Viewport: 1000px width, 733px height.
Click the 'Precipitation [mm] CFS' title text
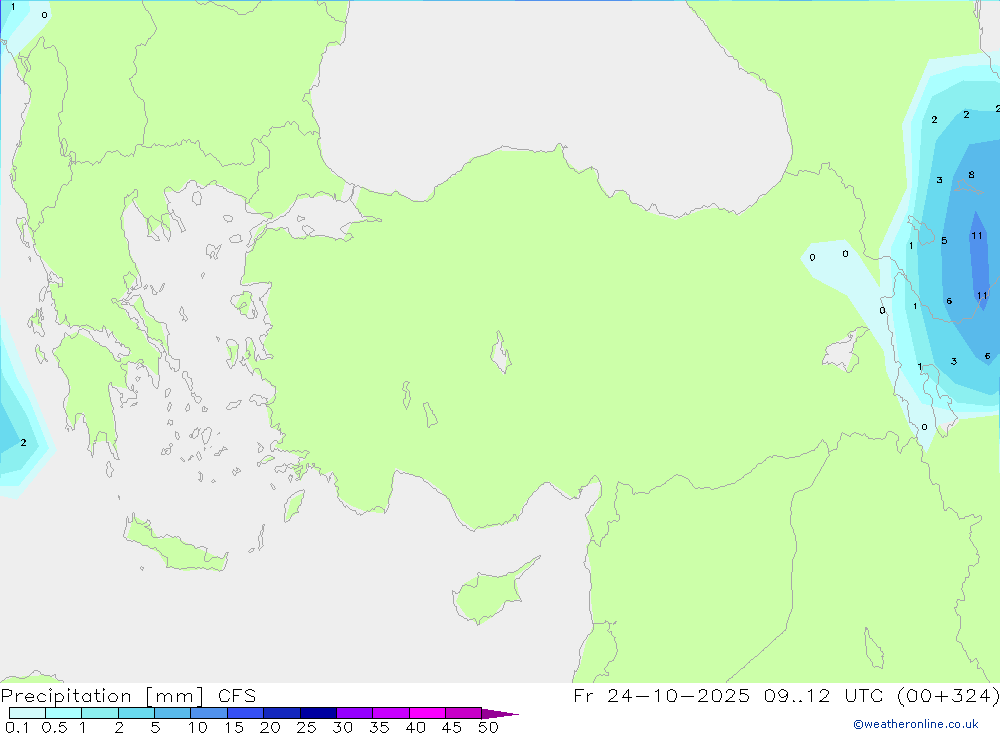point(128,696)
